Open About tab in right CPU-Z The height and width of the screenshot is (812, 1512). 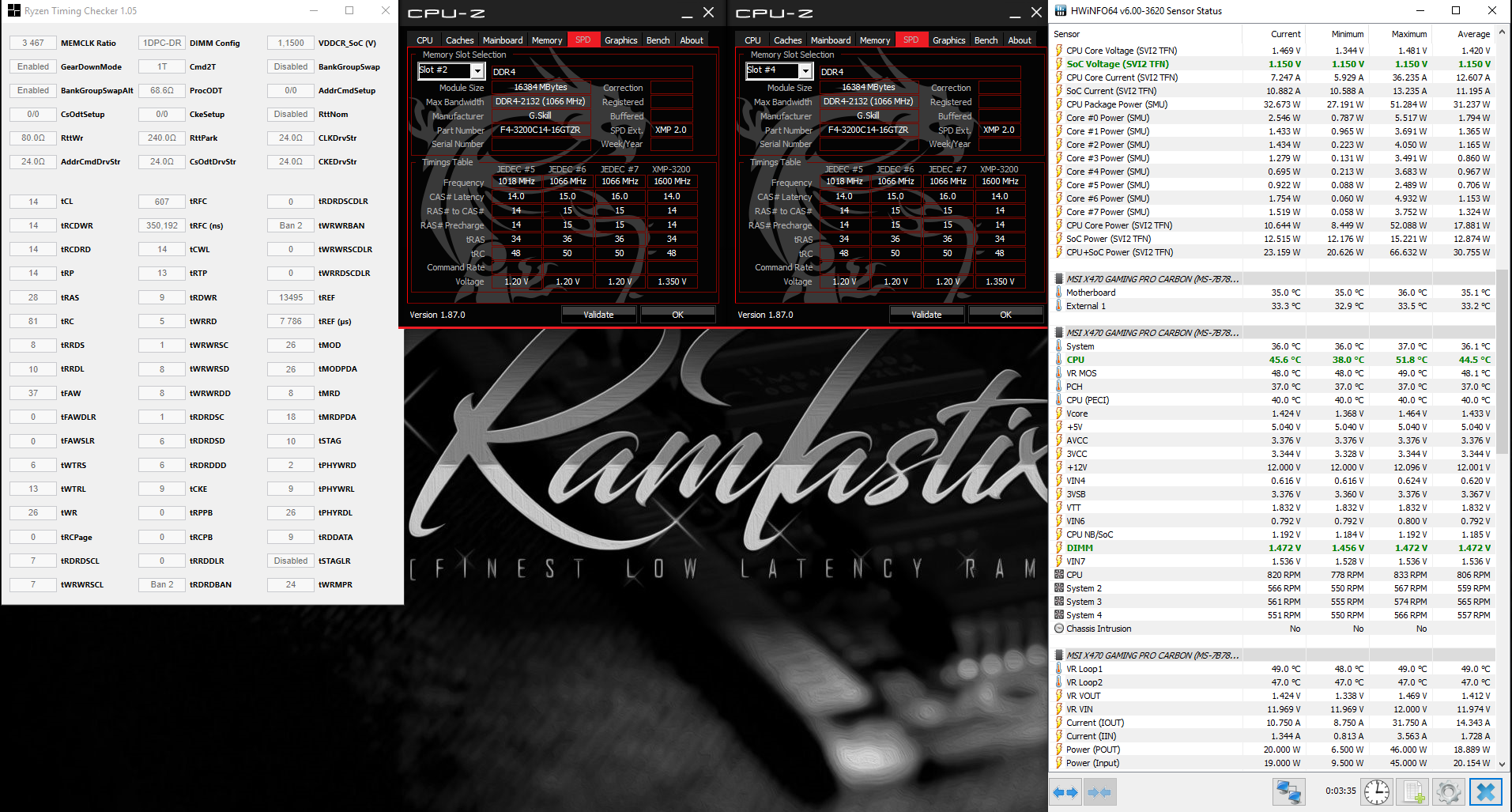[x=1020, y=40]
